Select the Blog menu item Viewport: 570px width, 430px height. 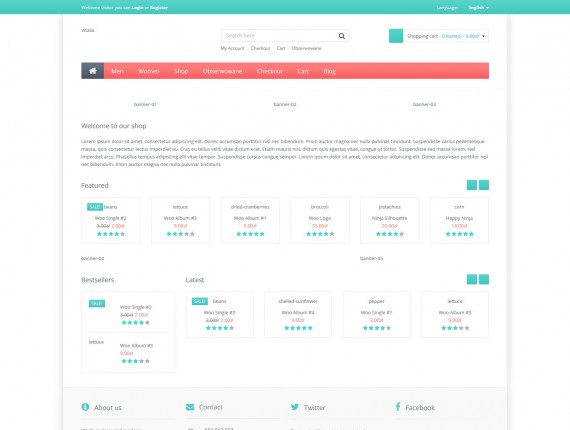(330, 71)
